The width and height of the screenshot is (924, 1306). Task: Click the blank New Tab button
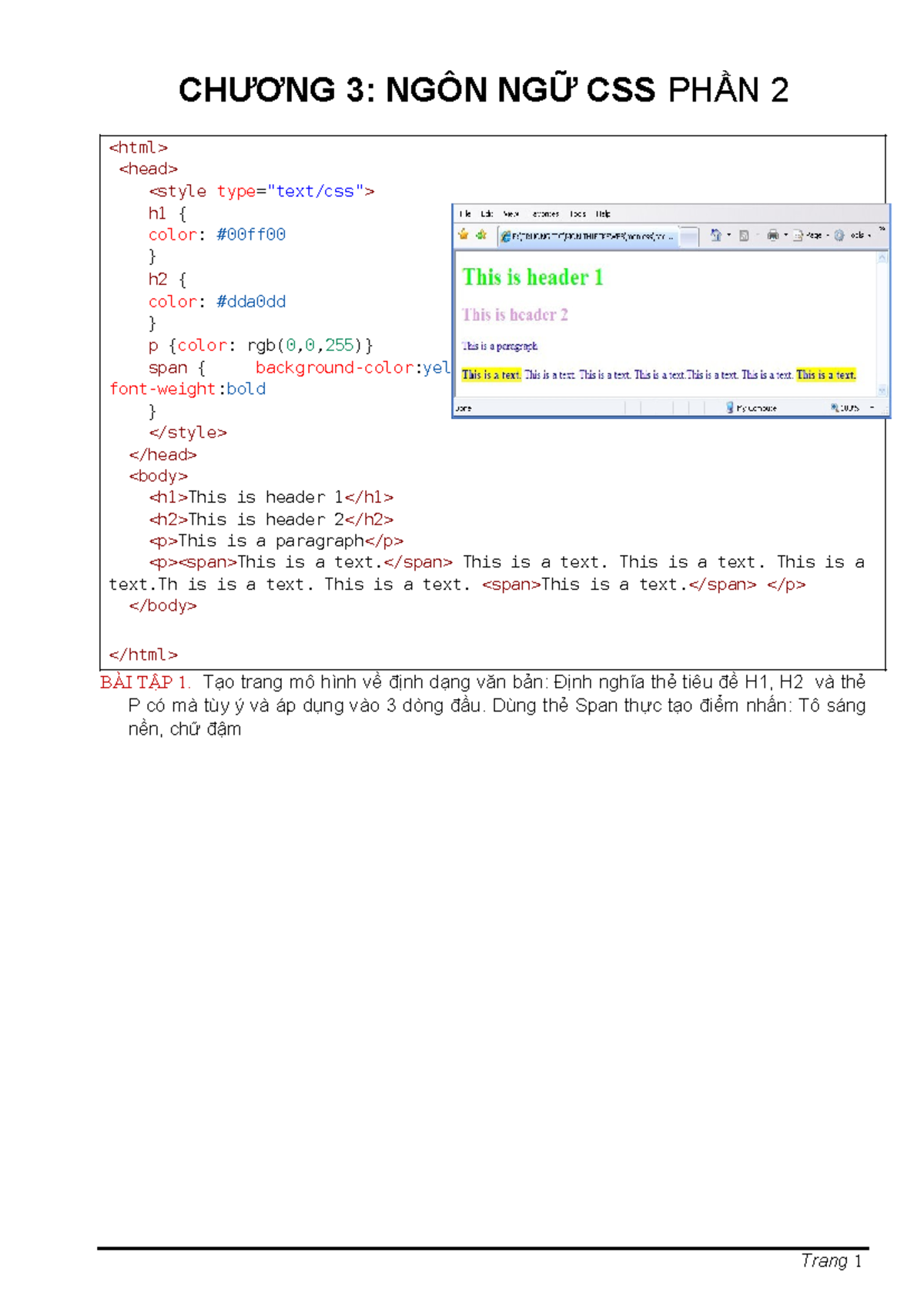click(x=690, y=236)
